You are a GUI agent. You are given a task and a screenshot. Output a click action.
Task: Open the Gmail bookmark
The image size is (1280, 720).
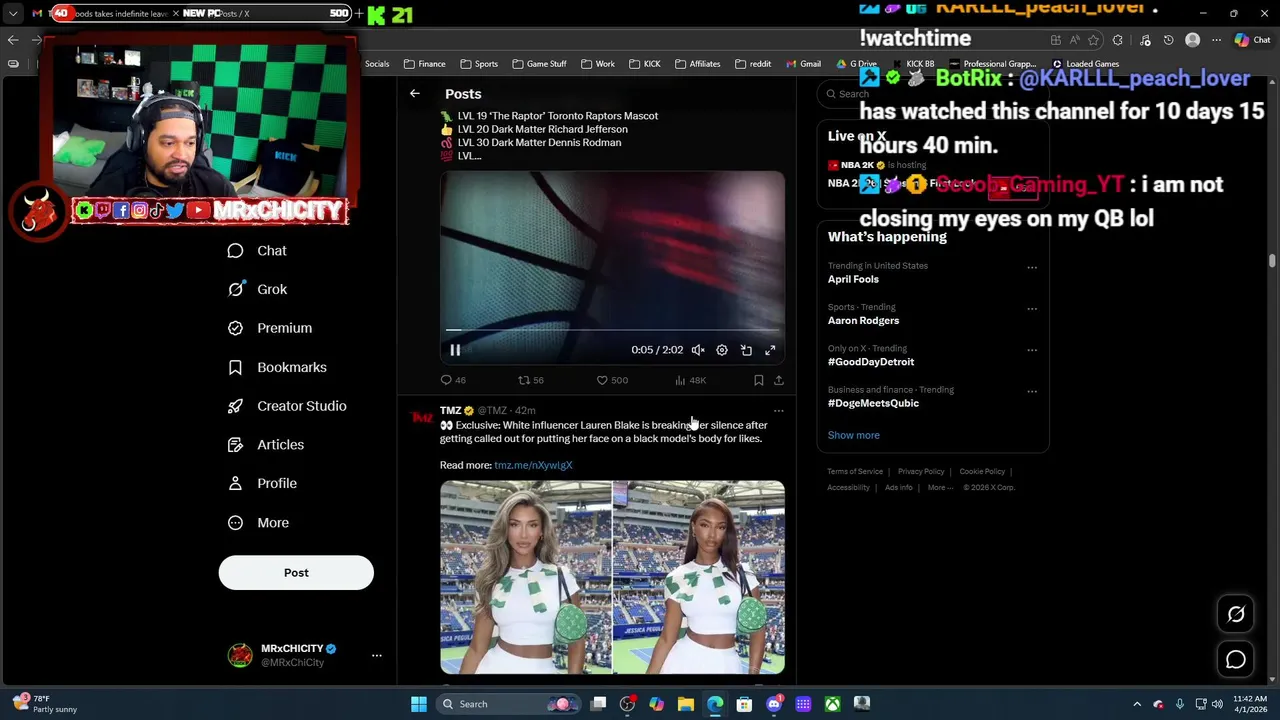803,64
